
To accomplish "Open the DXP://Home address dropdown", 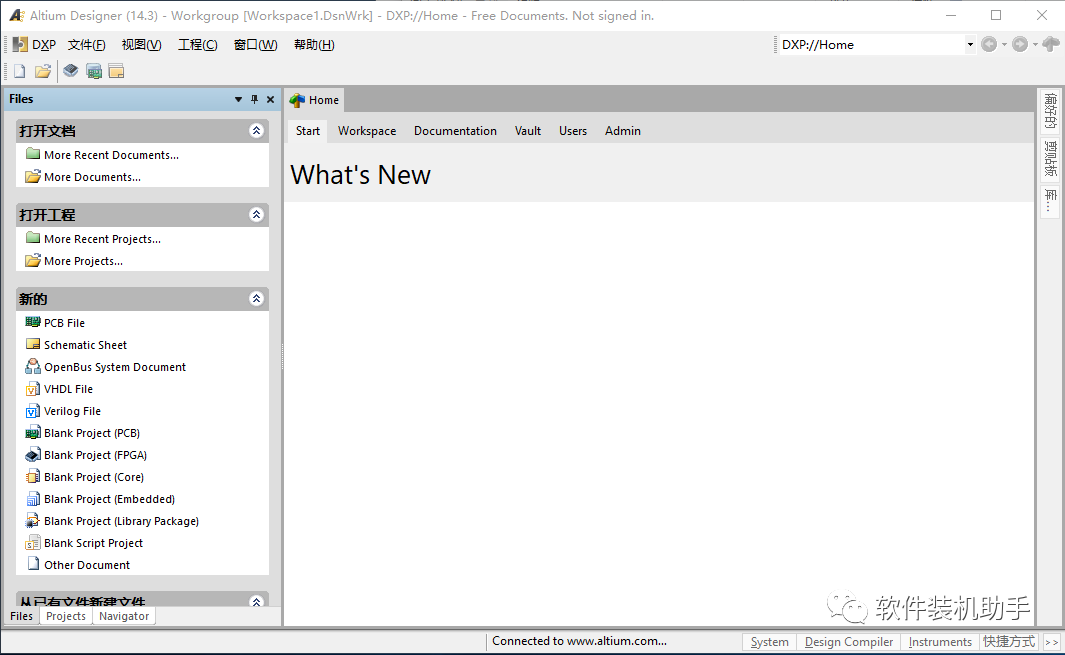I will (970, 45).
